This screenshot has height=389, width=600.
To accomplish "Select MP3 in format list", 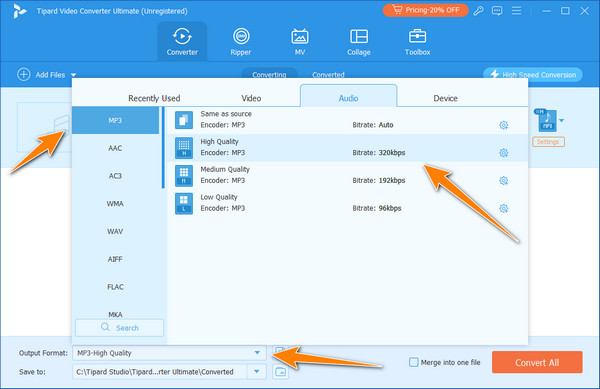I will (x=115, y=120).
